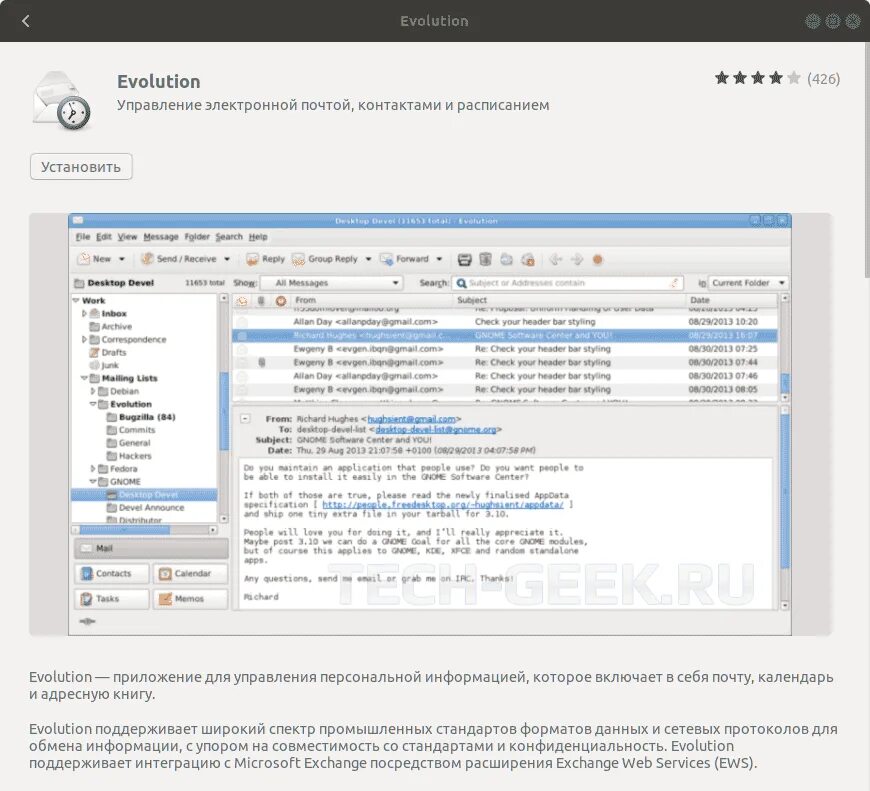Viewport: 870px width, 791px height.
Task: Collapse message headers with minus button
Action: point(245,419)
